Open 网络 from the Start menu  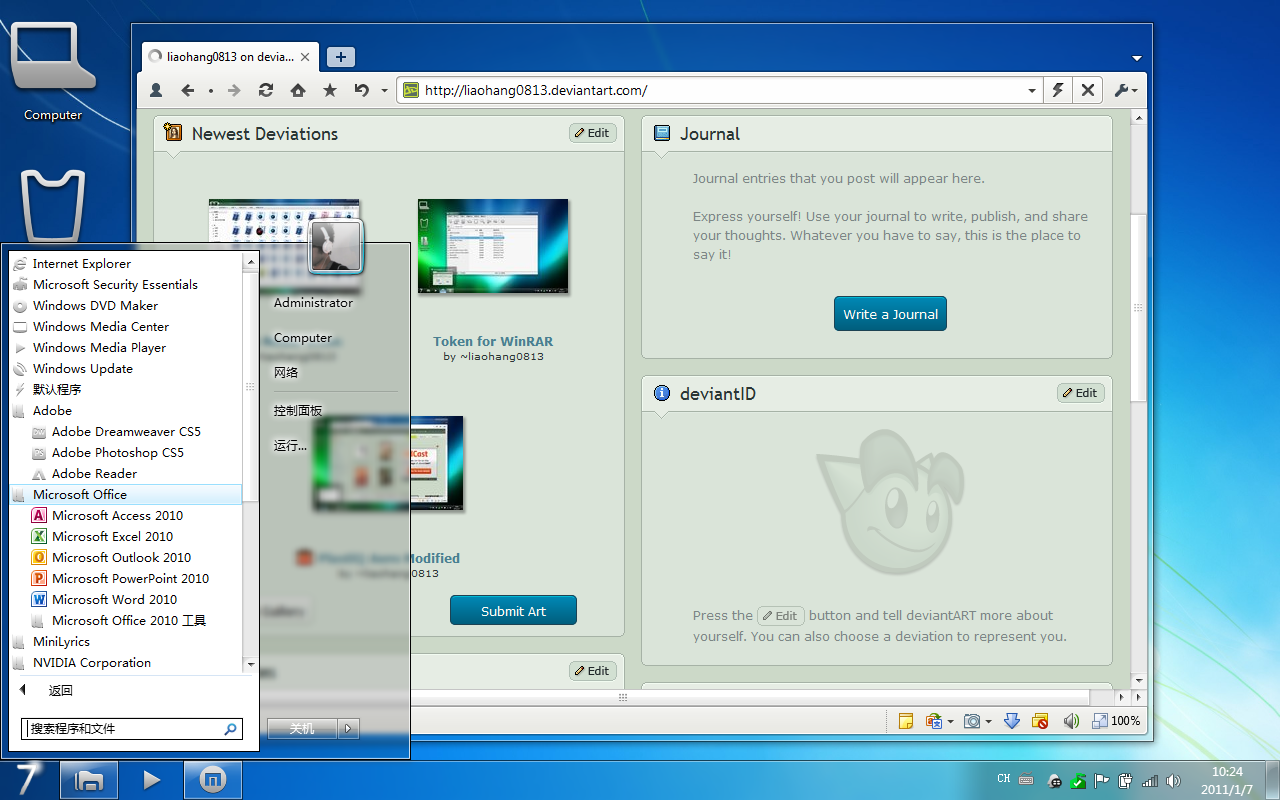pos(286,373)
